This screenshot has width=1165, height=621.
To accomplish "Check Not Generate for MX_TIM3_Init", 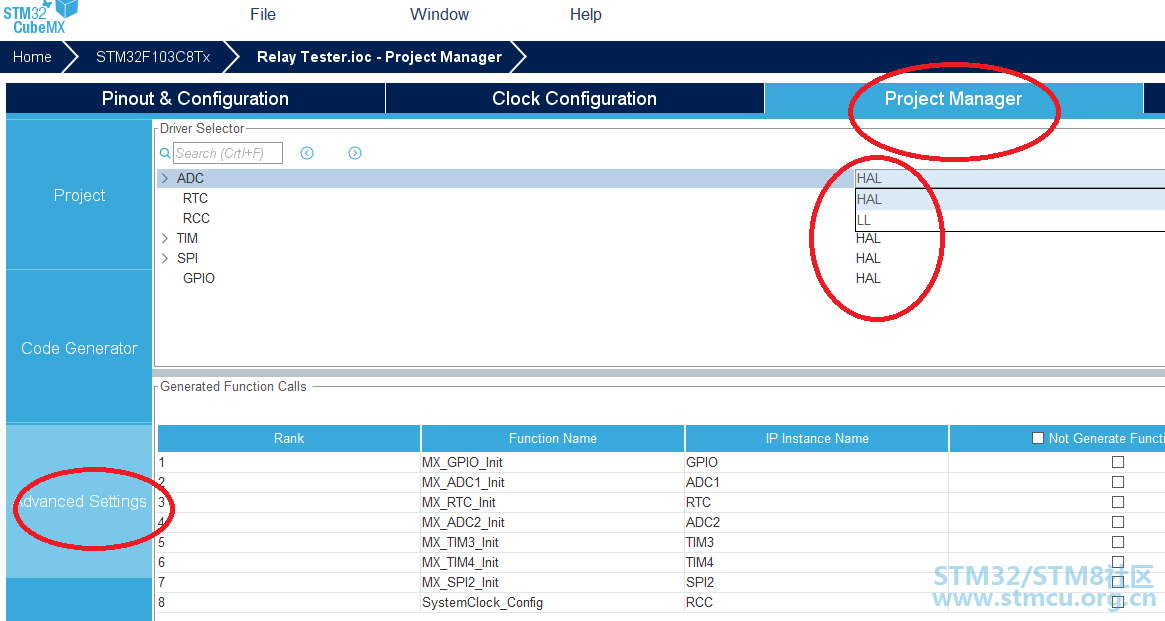I will [x=1117, y=542].
